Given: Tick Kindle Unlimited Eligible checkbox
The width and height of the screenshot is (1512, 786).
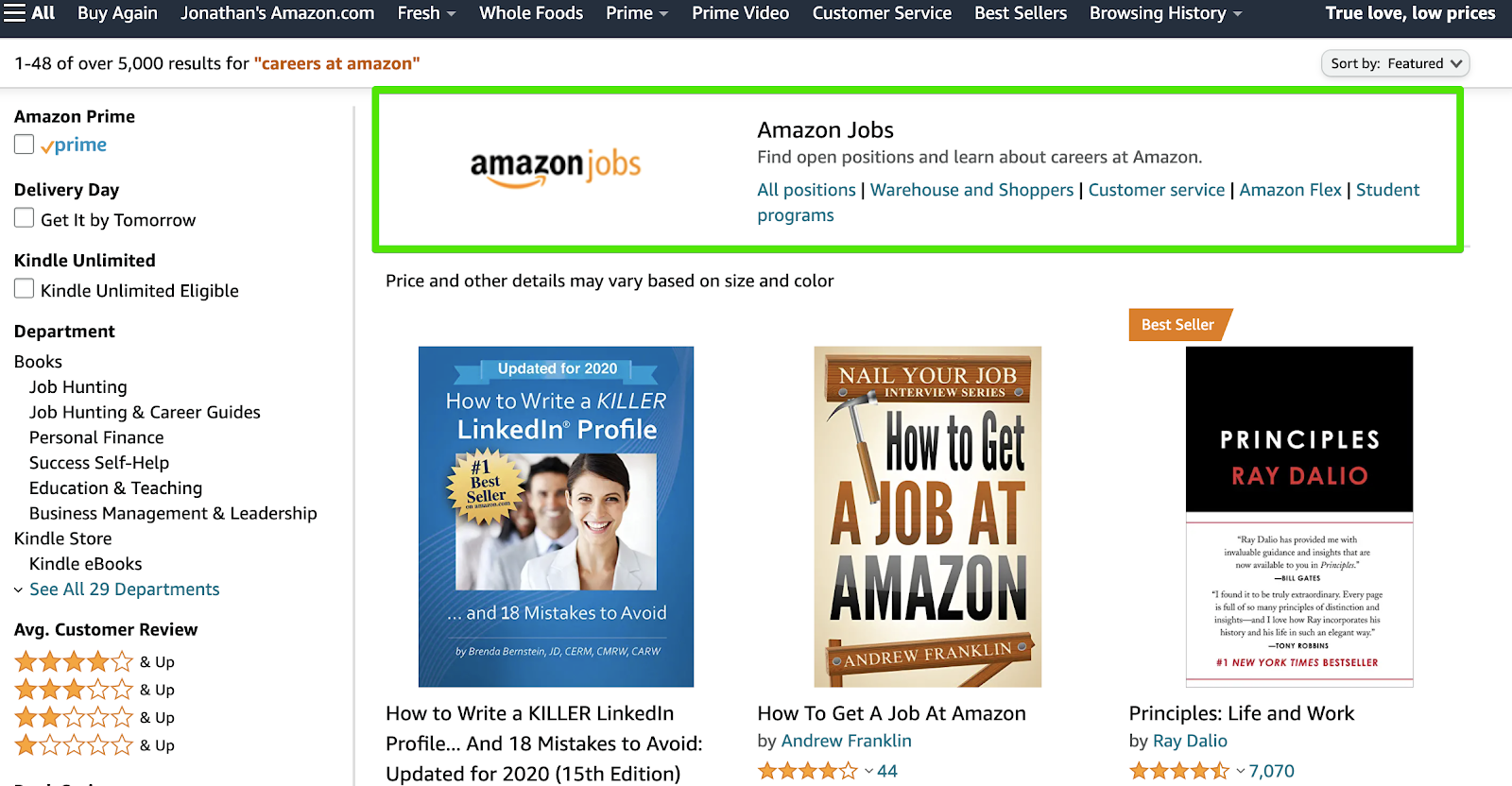Looking at the screenshot, I should tap(25, 289).
